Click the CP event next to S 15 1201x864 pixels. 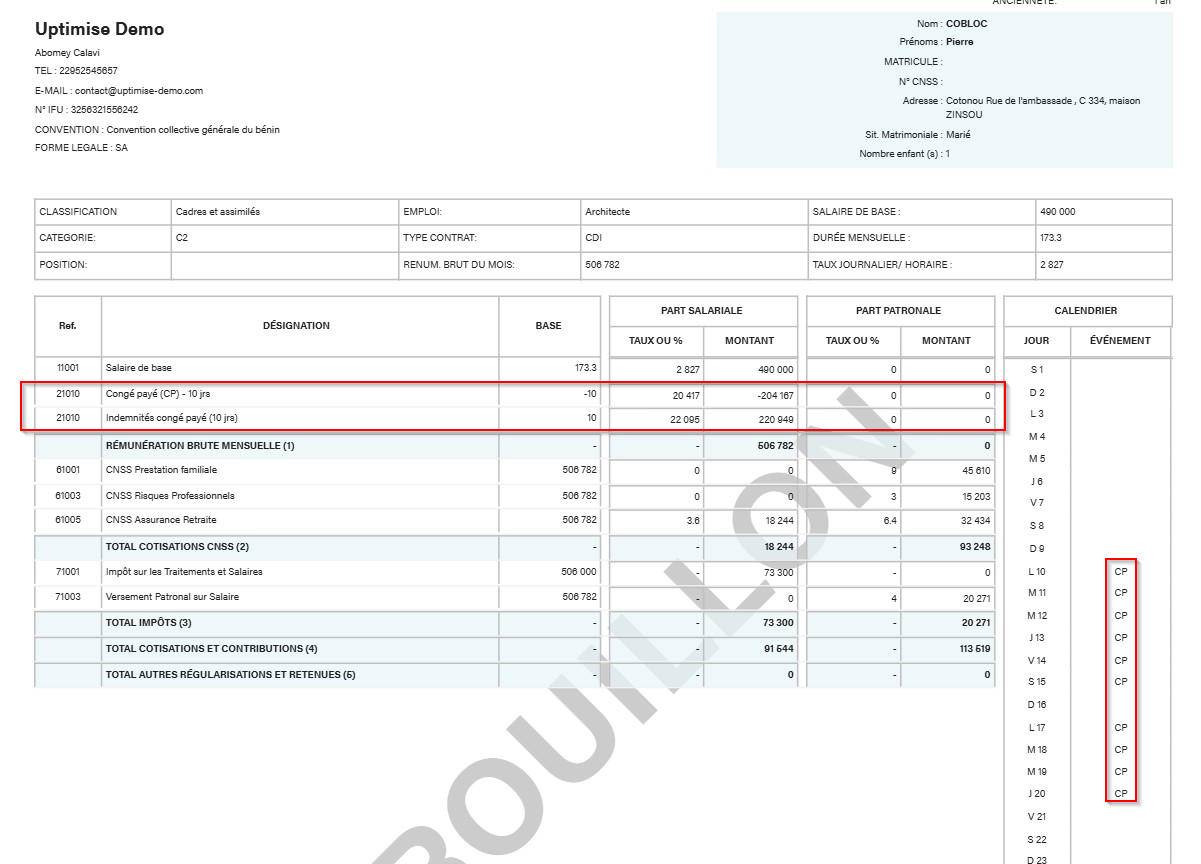click(x=1121, y=682)
